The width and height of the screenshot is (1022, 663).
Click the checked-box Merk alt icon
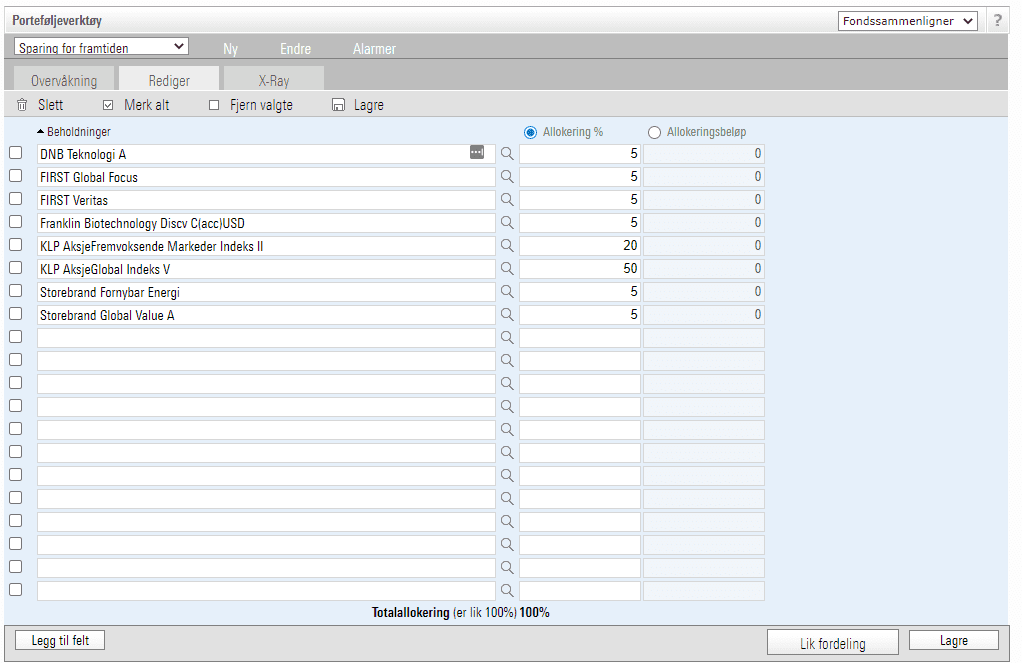108,105
